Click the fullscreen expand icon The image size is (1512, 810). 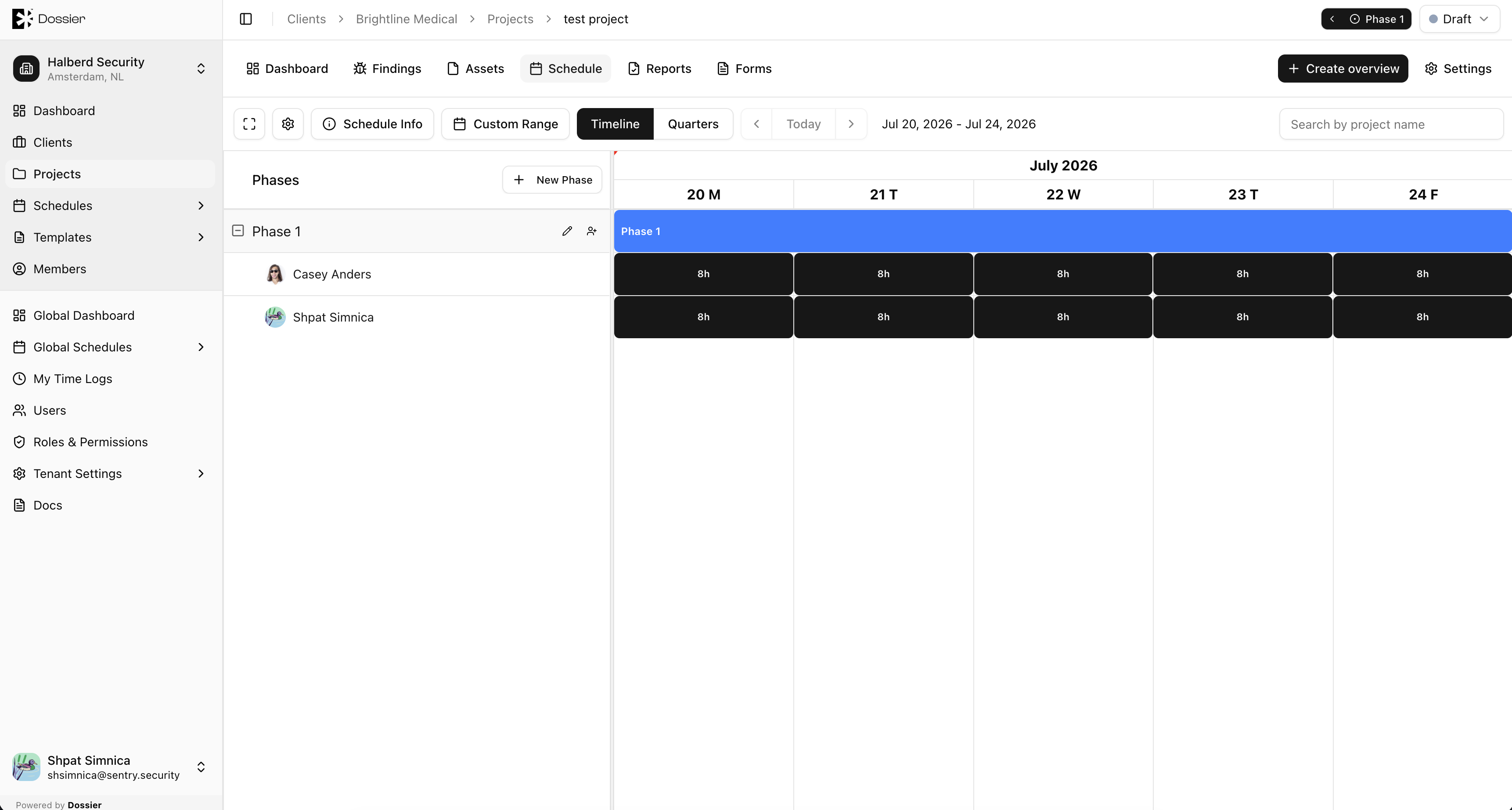[x=249, y=124]
